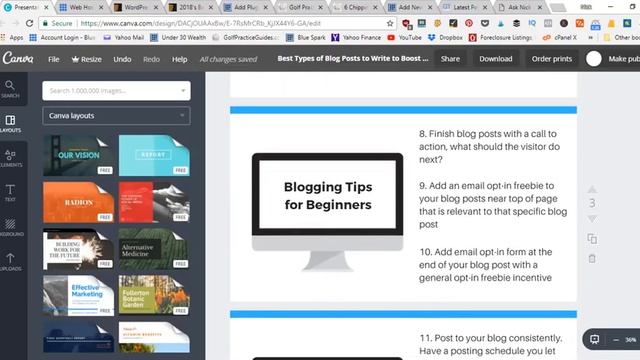Open the Text panel in sidebar
Screen dimensions: 640x360
tap(10, 193)
